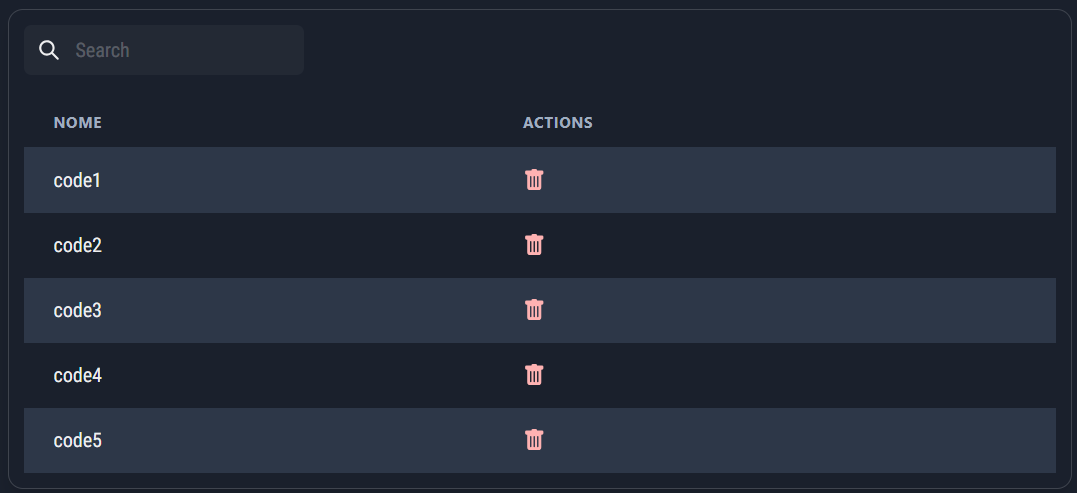Click the search magnifier icon
Image resolution: width=1077 pixels, height=493 pixels.
pyautogui.click(x=48, y=50)
